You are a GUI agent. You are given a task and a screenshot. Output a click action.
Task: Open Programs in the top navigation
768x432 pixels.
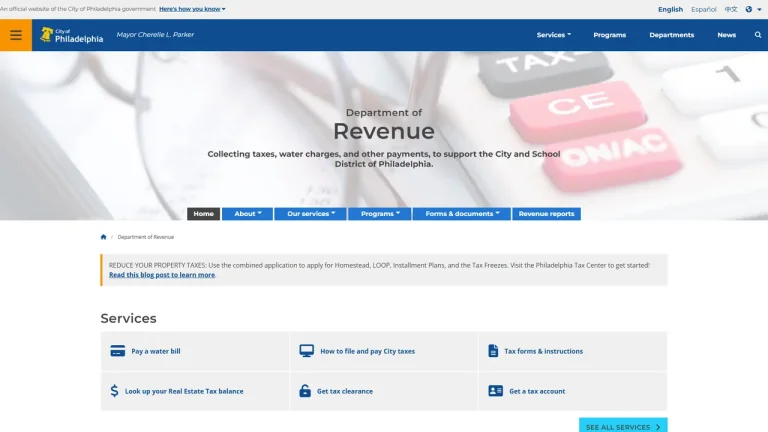point(609,35)
